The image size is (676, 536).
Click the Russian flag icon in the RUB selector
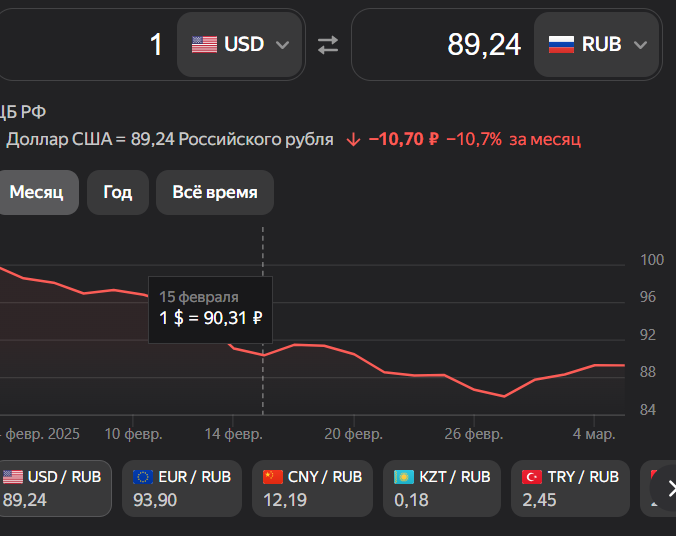[561, 45]
